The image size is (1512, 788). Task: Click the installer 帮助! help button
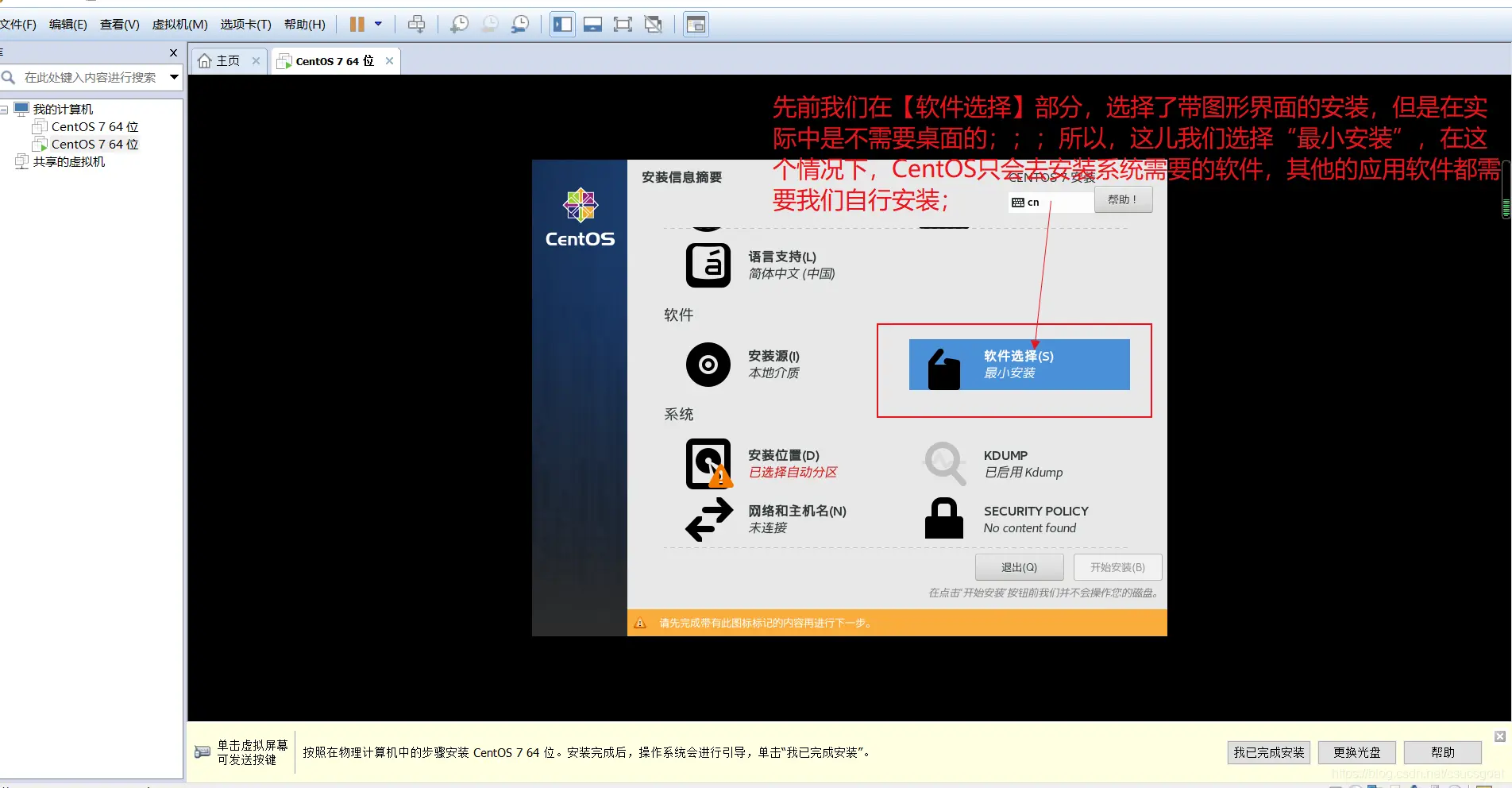point(1123,199)
